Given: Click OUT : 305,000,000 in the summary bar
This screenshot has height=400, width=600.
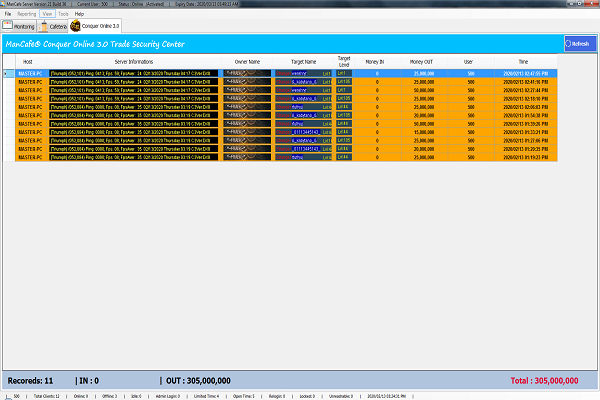Looking at the screenshot, I should click(196, 381).
